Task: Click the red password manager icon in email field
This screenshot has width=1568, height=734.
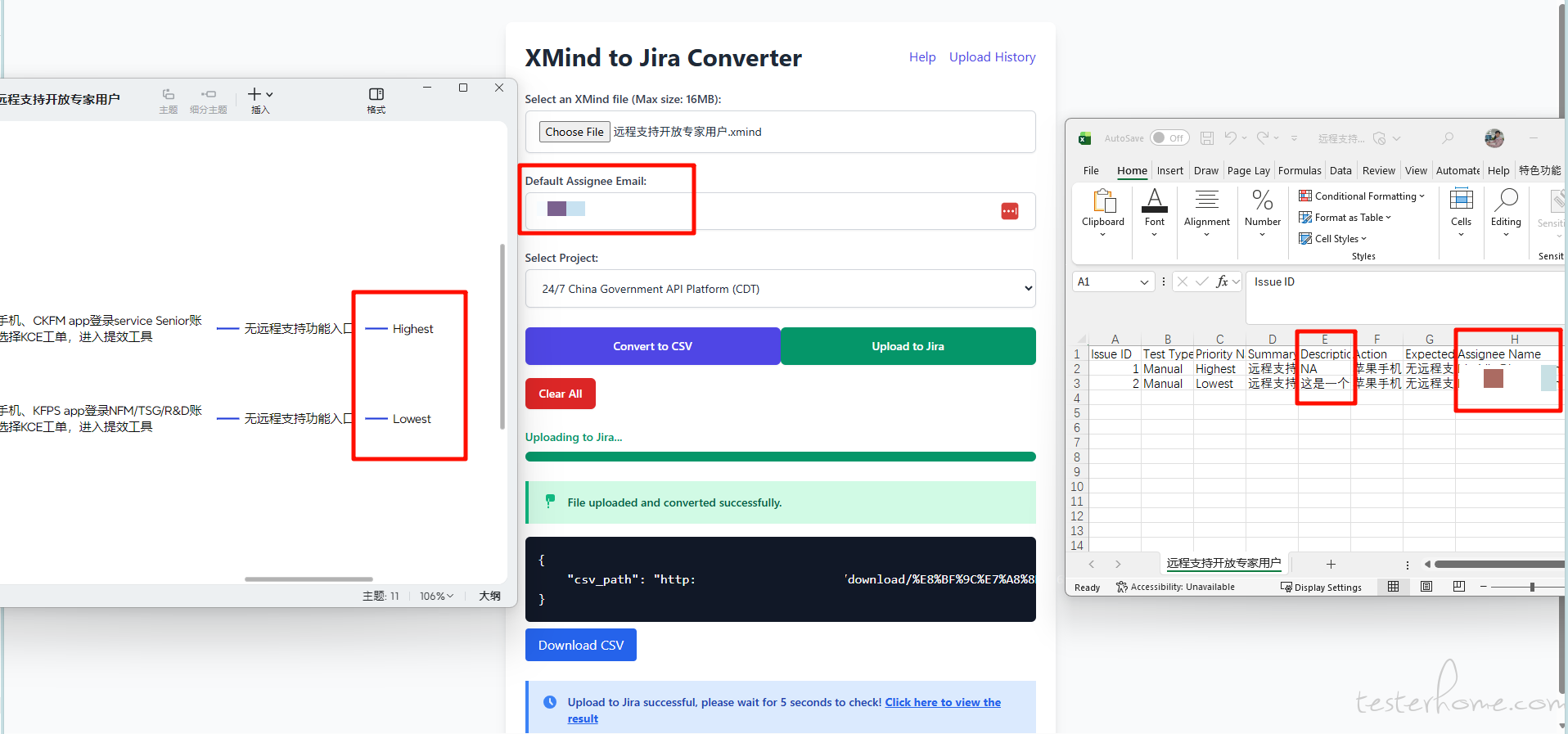Action: [x=1009, y=211]
